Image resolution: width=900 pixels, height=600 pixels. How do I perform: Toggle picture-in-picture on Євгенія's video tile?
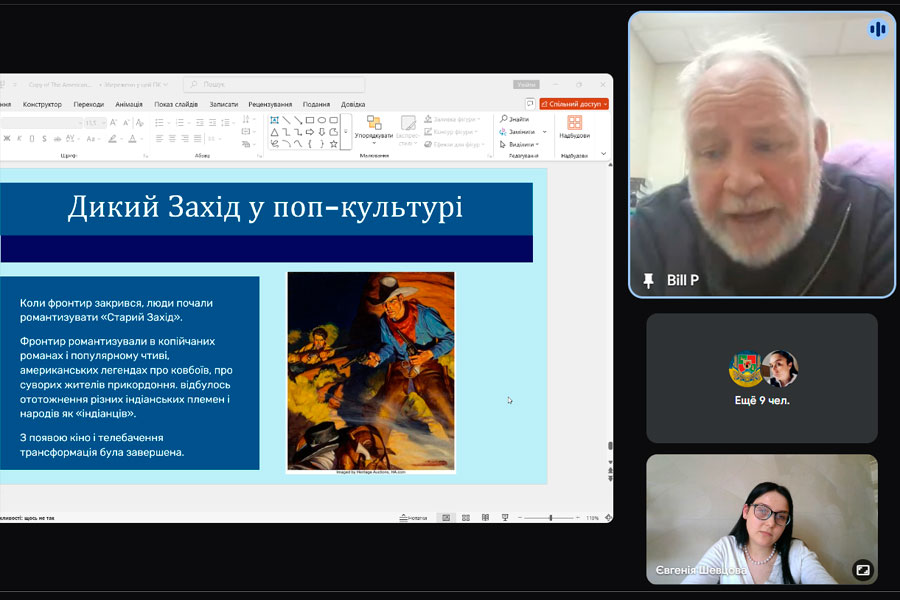tap(862, 569)
